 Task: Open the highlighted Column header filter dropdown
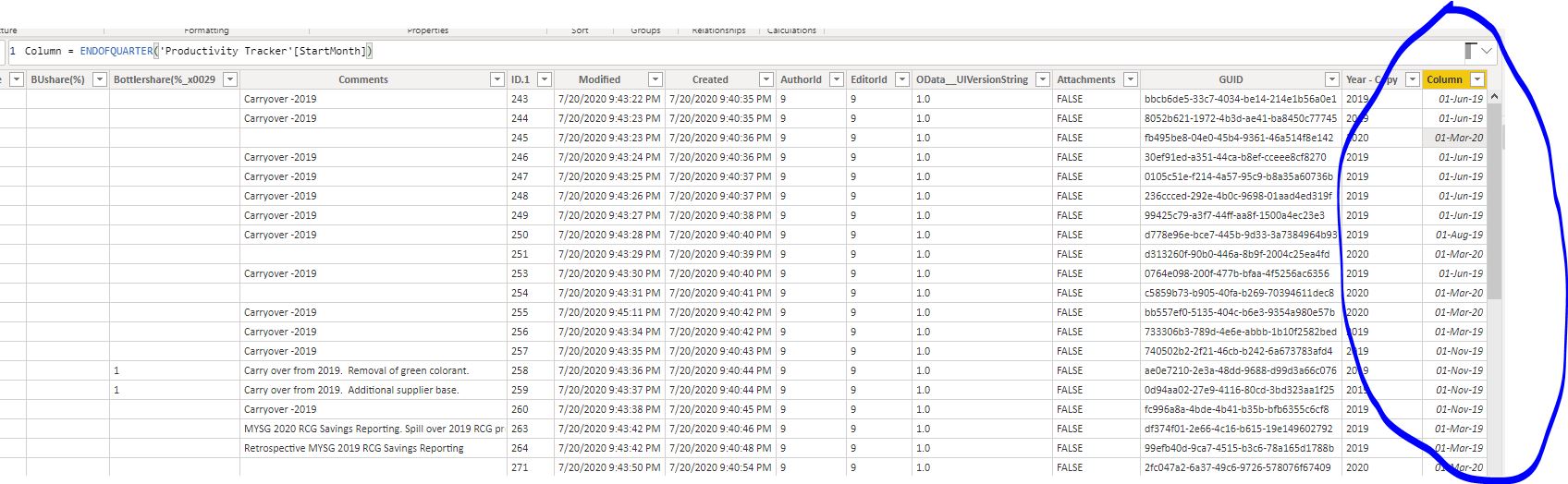pos(1477,79)
